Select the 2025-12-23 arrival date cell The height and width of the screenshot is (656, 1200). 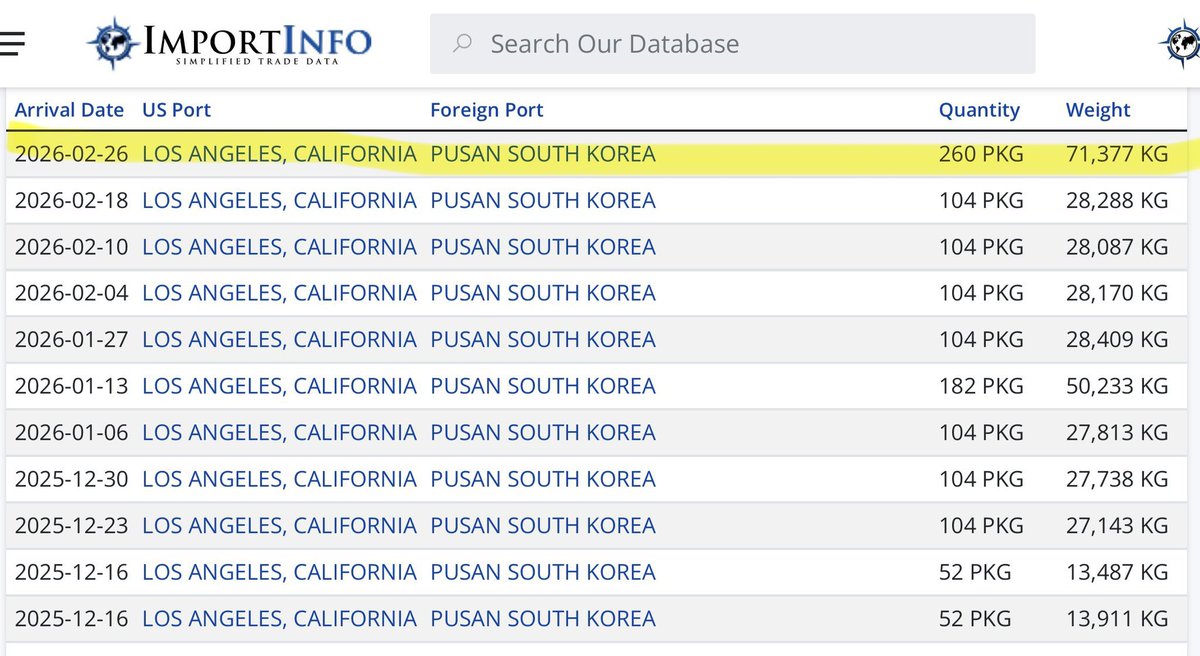coord(71,525)
